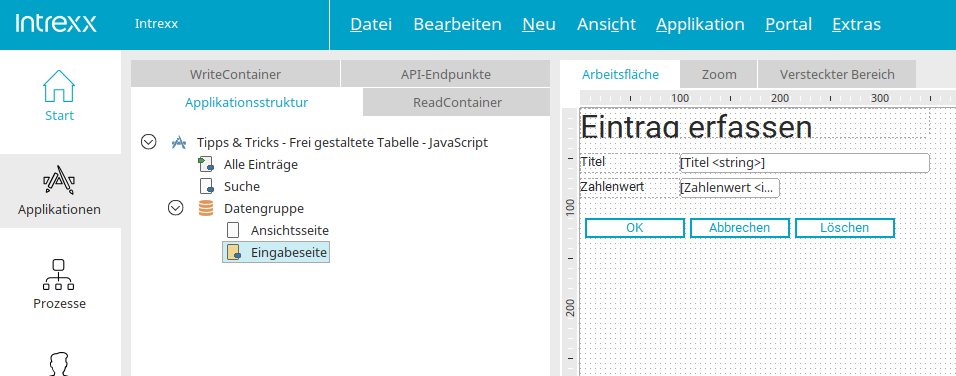
Task: Select the Eintrag erfassen heading
Action: click(x=697, y=126)
